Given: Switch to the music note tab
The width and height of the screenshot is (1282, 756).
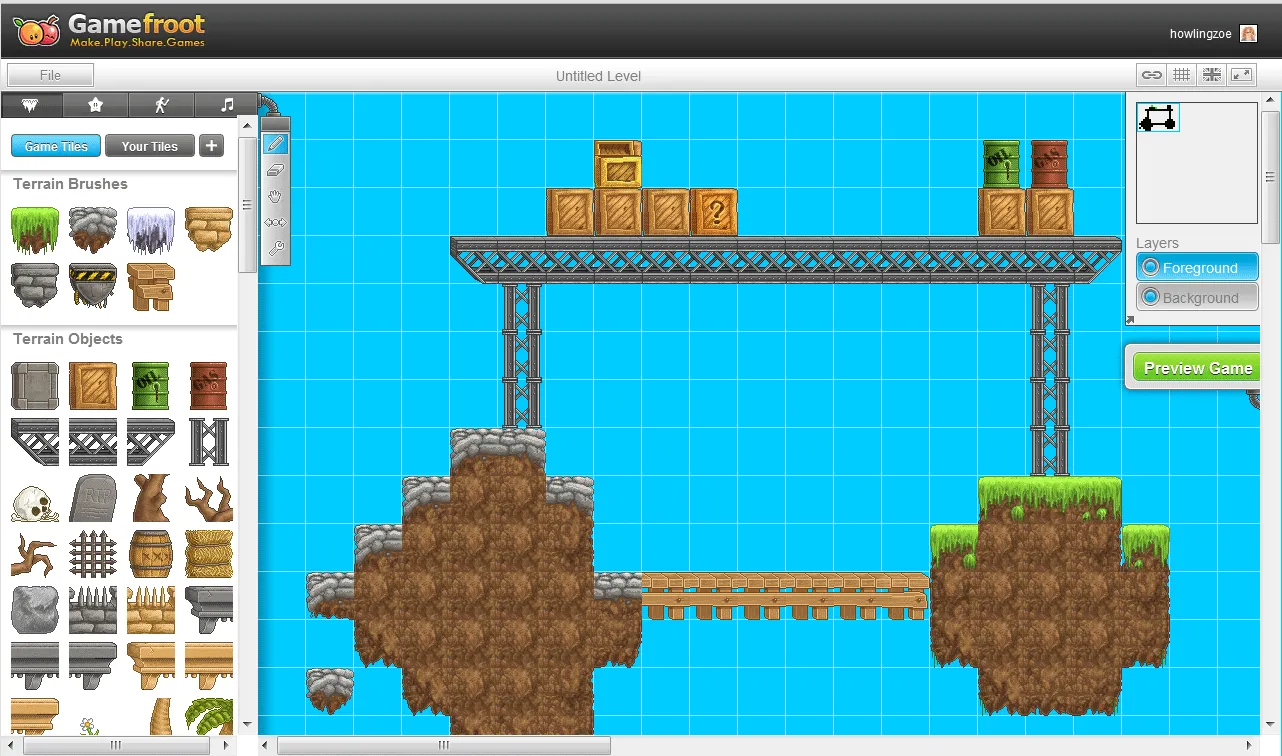Looking at the screenshot, I should point(227,105).
